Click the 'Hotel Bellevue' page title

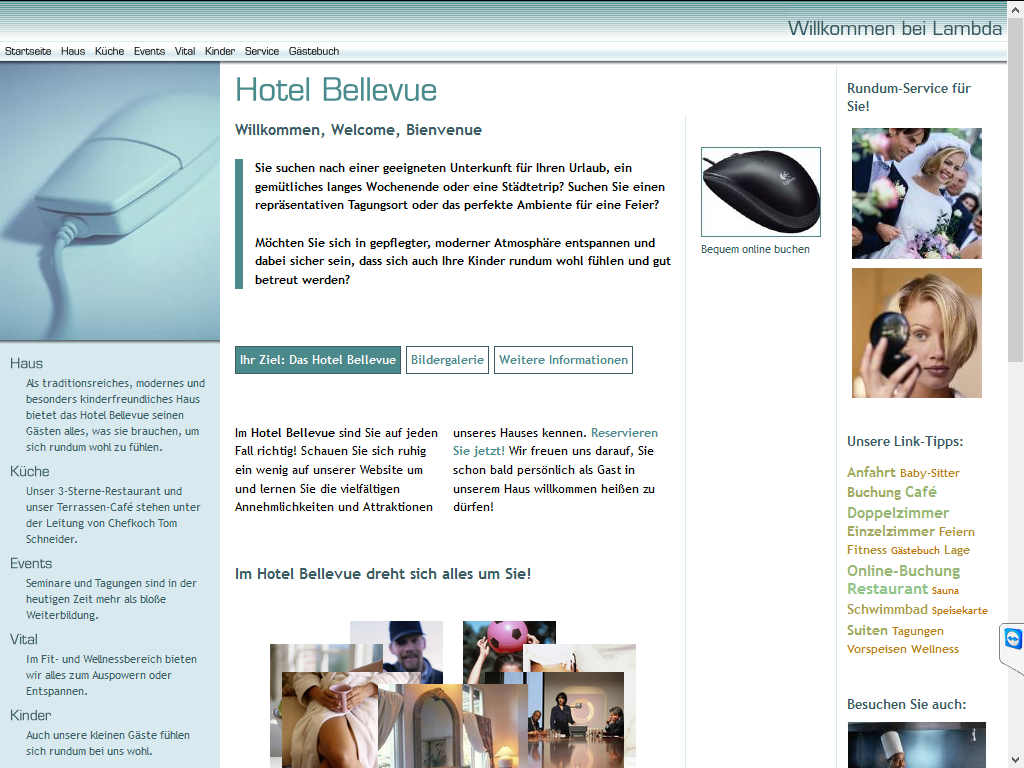pos(336,89)
